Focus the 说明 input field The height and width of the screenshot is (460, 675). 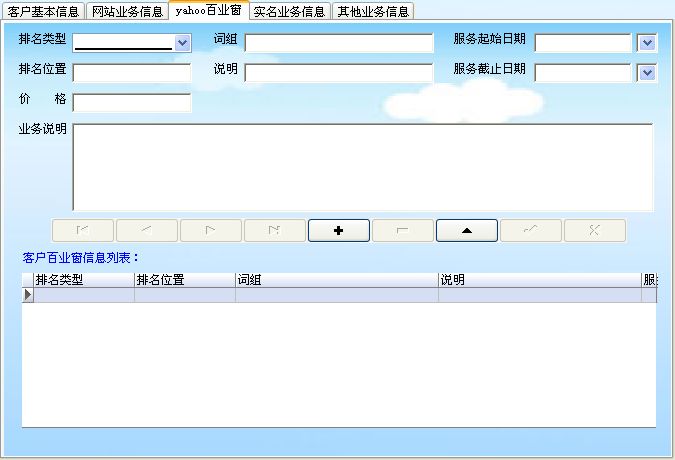(339, 73)
